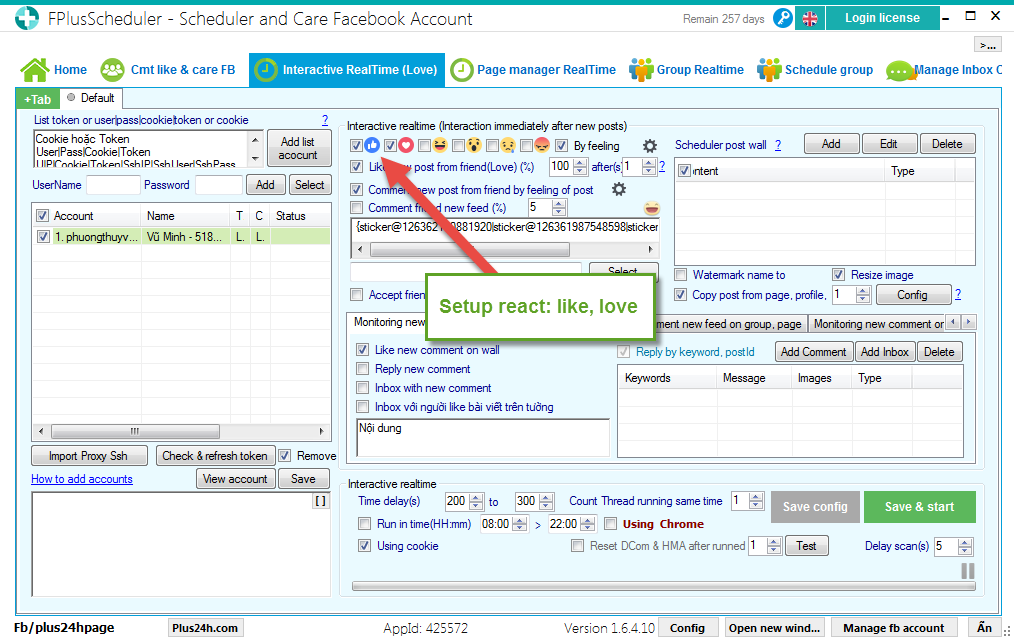The width and height of the screenshot is (1014, 640).
Task: Click the Schedule group people icon
Action: pyautogui.click(x=769, y=70)
